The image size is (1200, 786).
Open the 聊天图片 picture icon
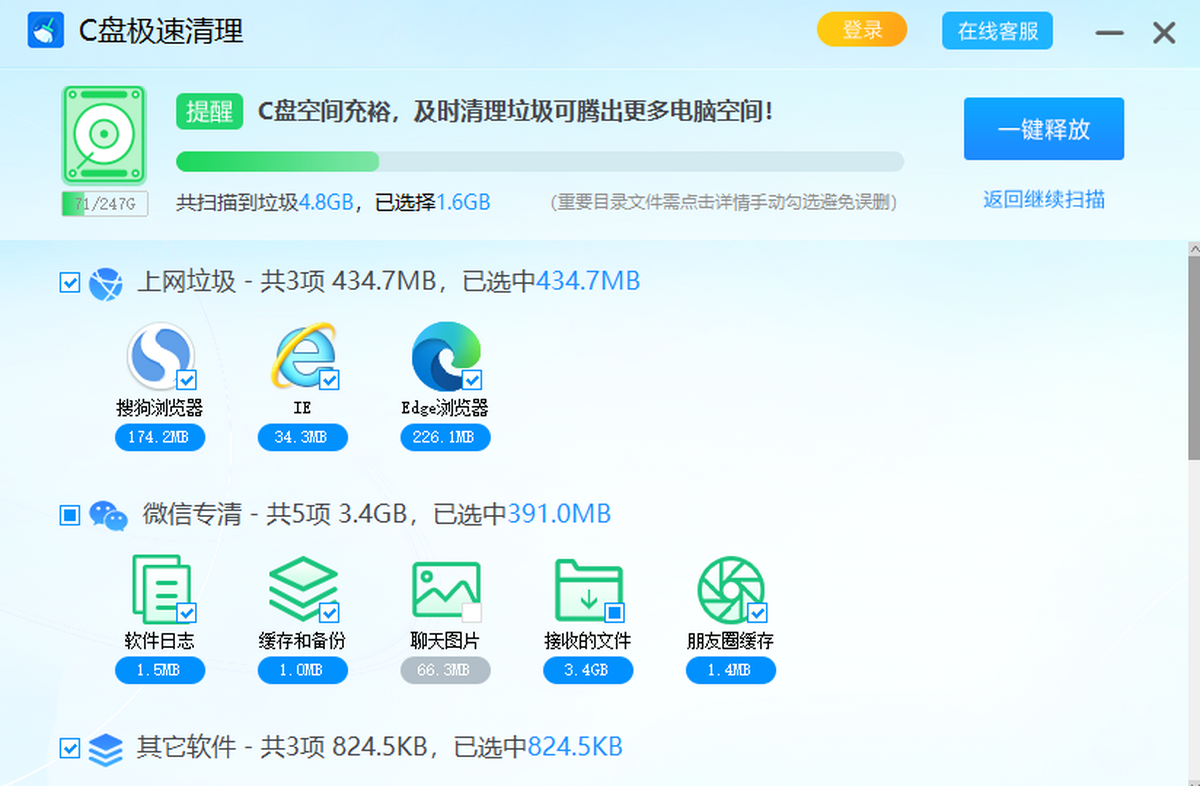click(x=445, y=590)
